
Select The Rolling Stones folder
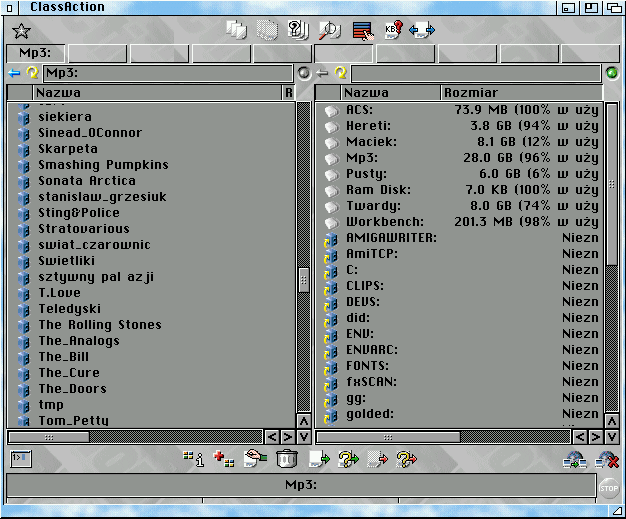click(99, 325)
